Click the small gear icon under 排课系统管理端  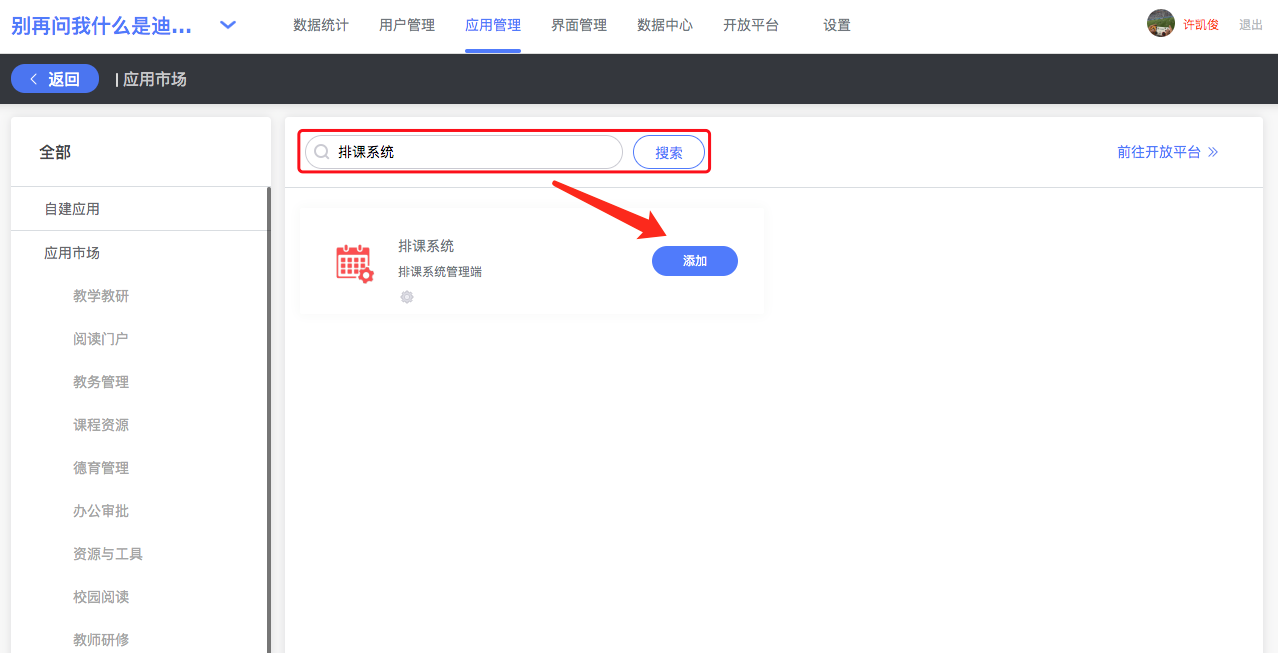point(407,297)
